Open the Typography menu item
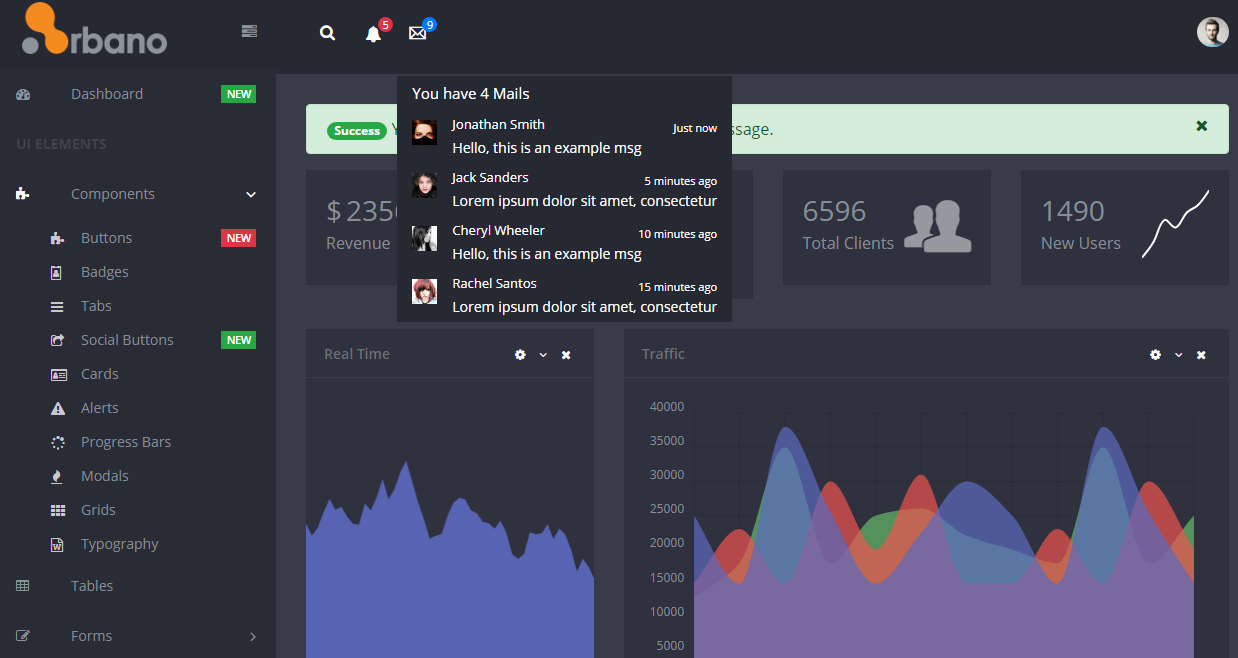1238x658 pixels. (x=119, y=544)
